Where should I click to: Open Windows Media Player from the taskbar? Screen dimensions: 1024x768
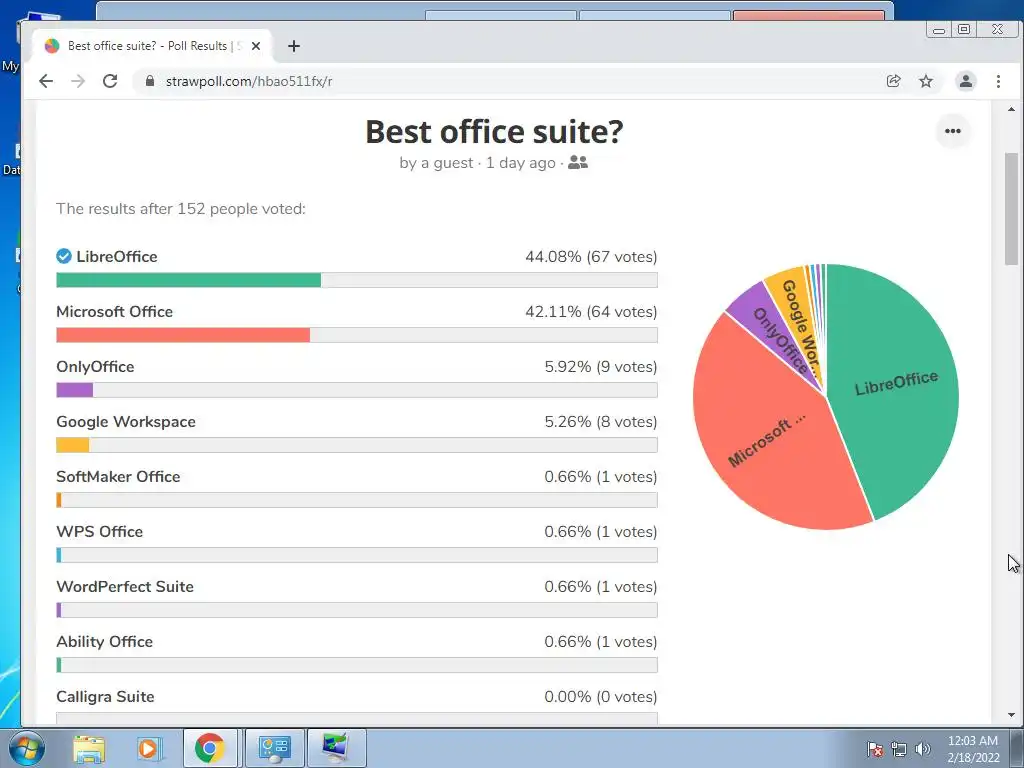[148, 748]
